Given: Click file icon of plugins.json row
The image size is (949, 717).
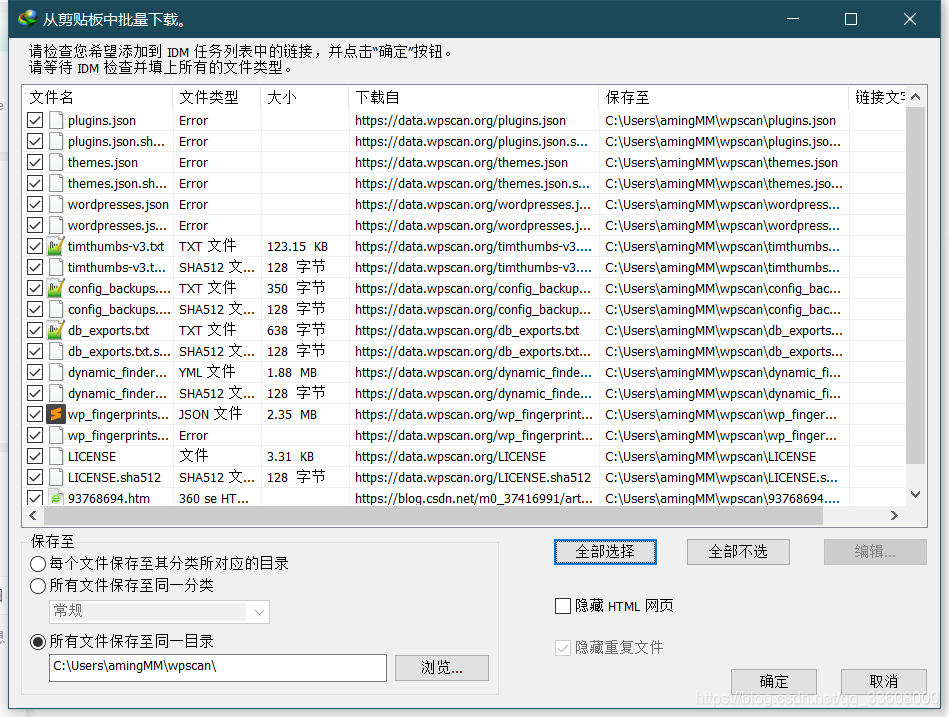Looking at the screenshot, I should coord(56,120).
